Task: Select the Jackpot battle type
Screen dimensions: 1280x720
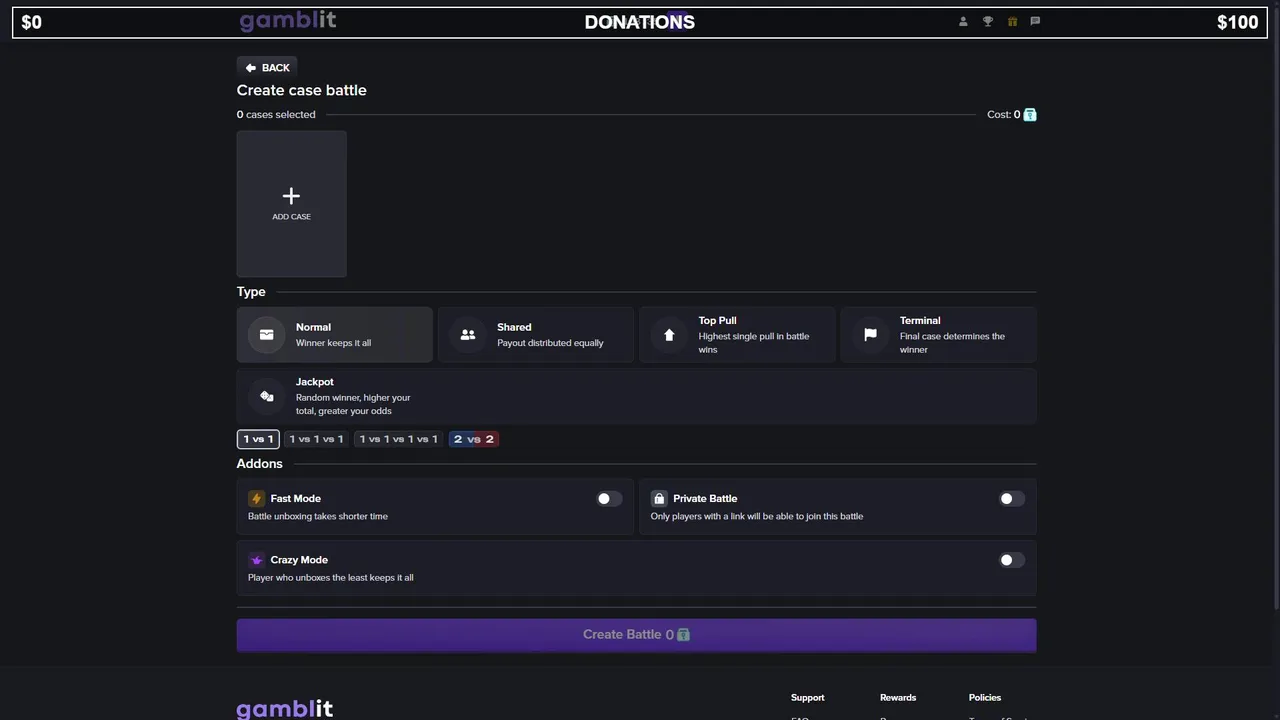Action: click(636, 396)
